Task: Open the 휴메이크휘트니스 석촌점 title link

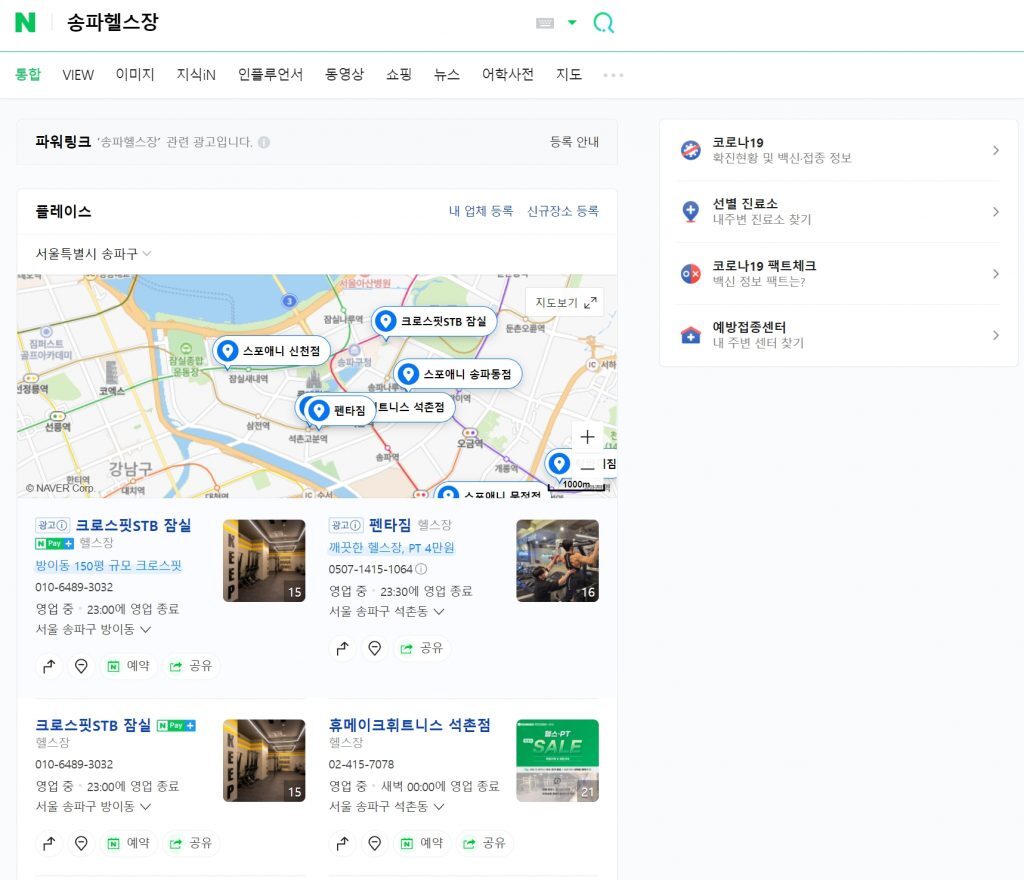Action: click(409, 725)
